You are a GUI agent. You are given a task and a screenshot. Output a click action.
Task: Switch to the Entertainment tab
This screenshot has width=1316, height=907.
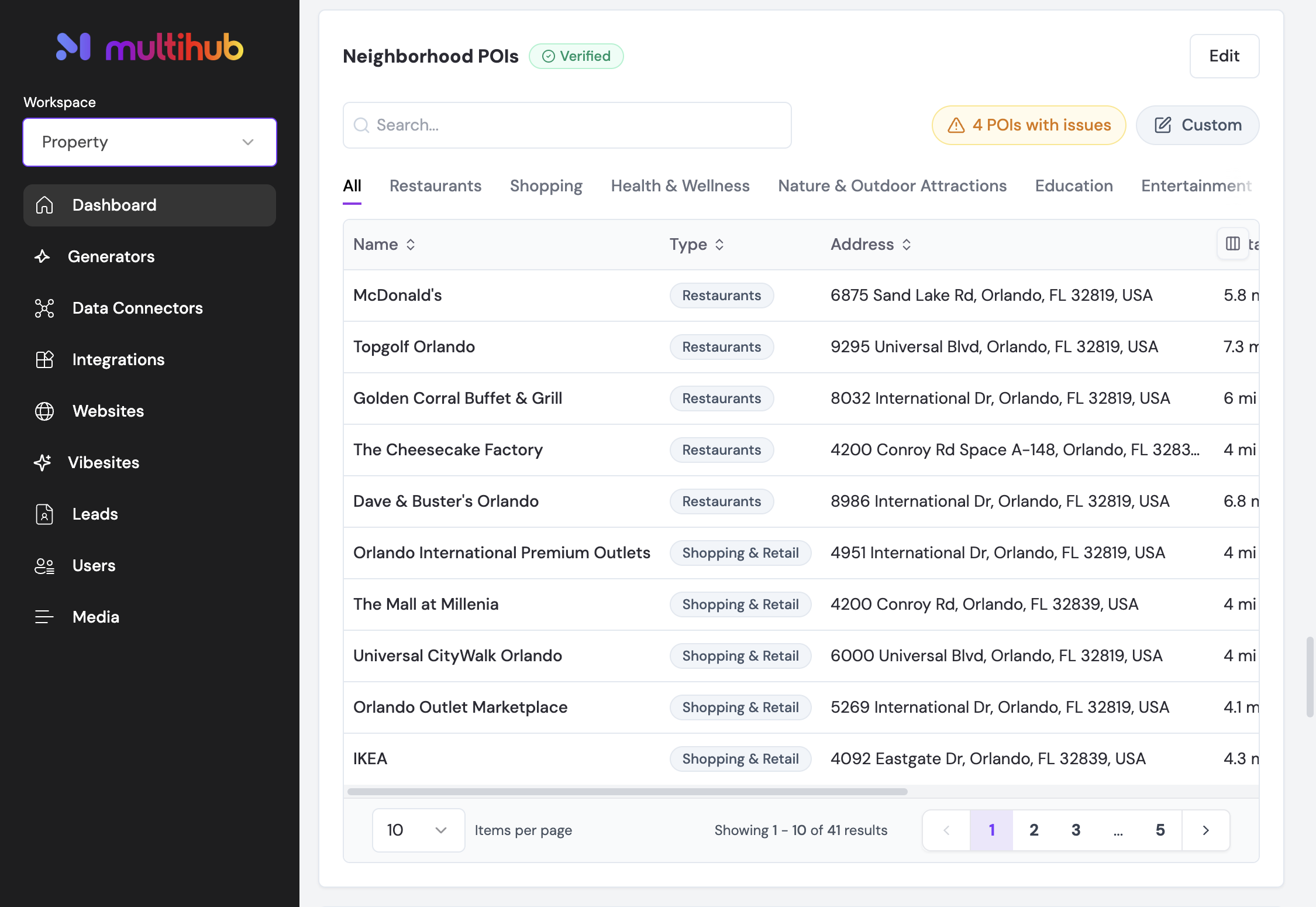point(1197,186)
